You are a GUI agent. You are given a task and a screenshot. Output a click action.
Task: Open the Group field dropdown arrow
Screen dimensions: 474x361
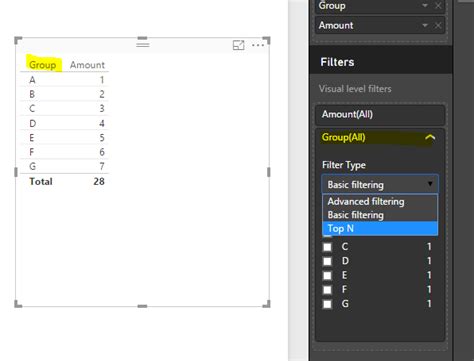425,6
